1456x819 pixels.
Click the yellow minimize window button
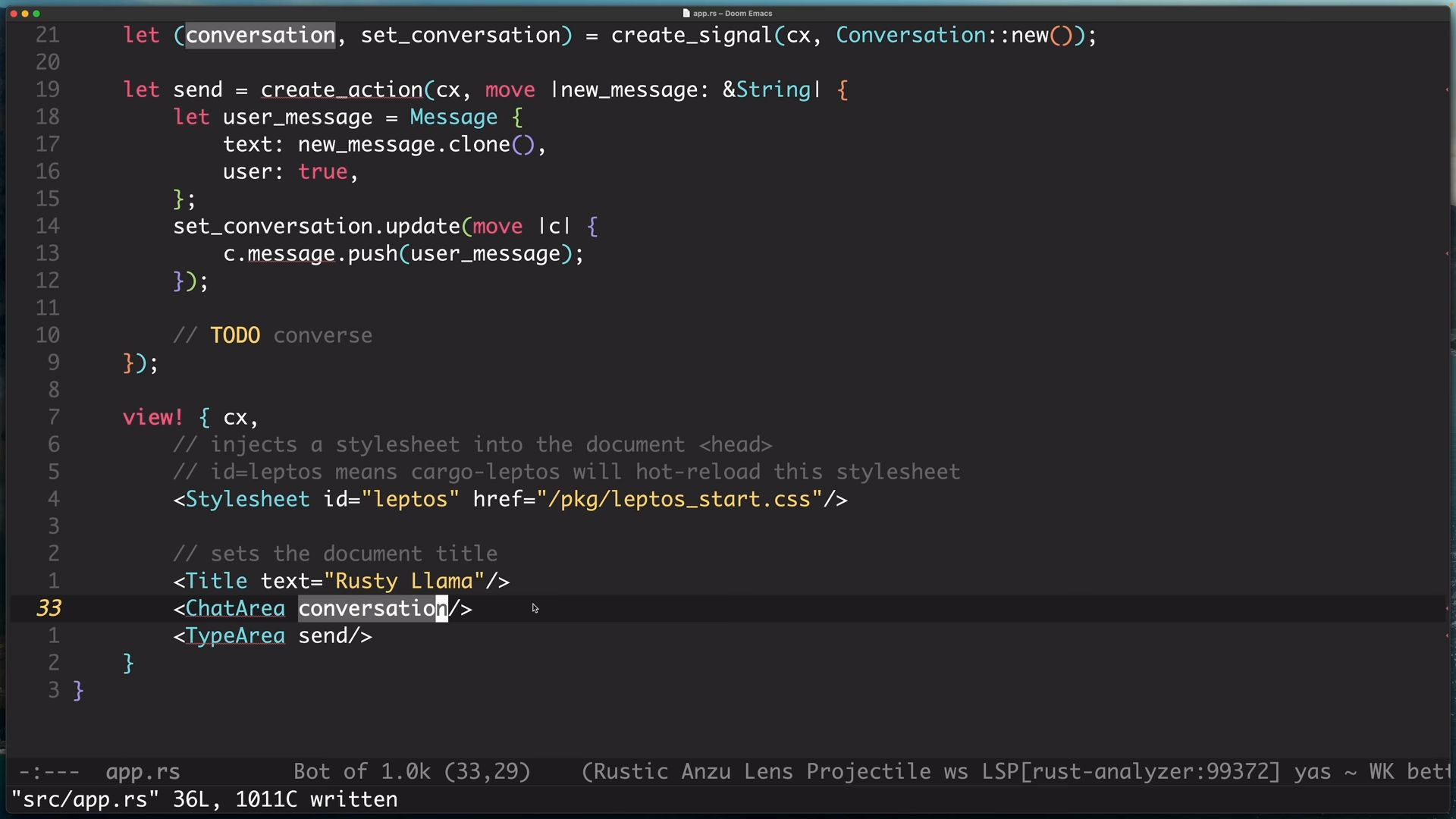click(25, 14)
